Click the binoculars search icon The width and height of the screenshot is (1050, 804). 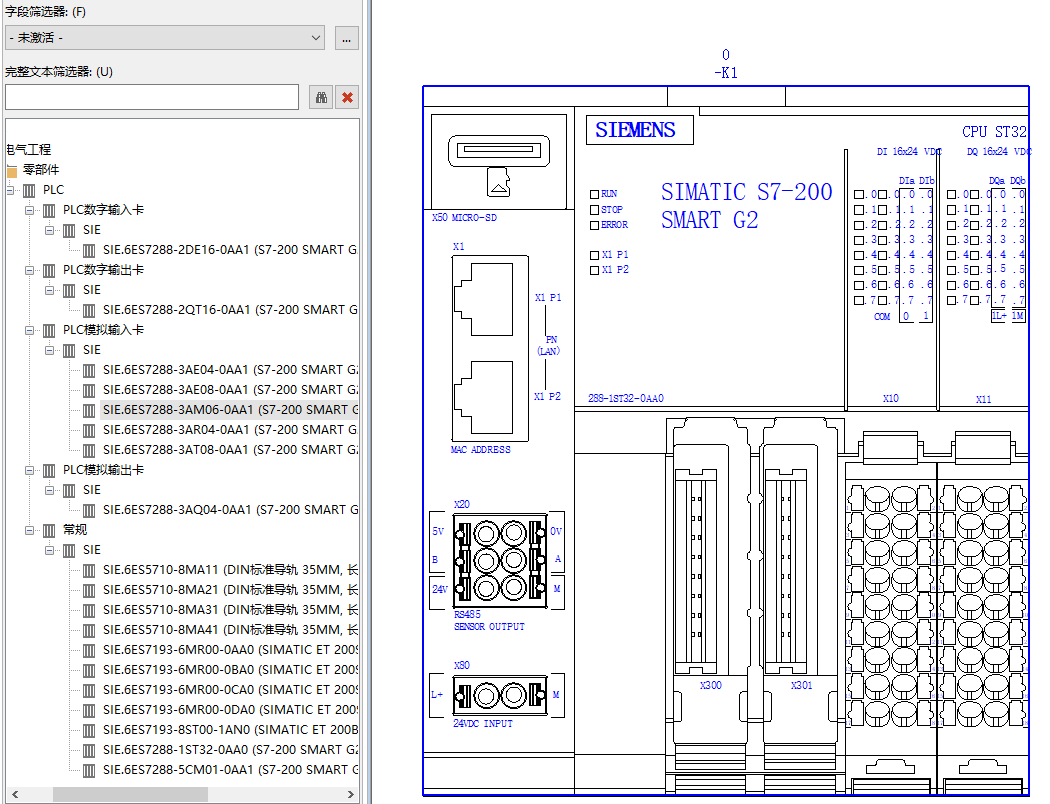tap(321, 98)
